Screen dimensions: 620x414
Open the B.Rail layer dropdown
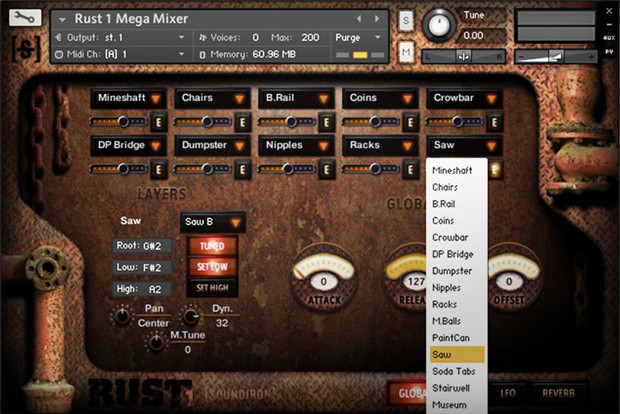click(297, 98)
